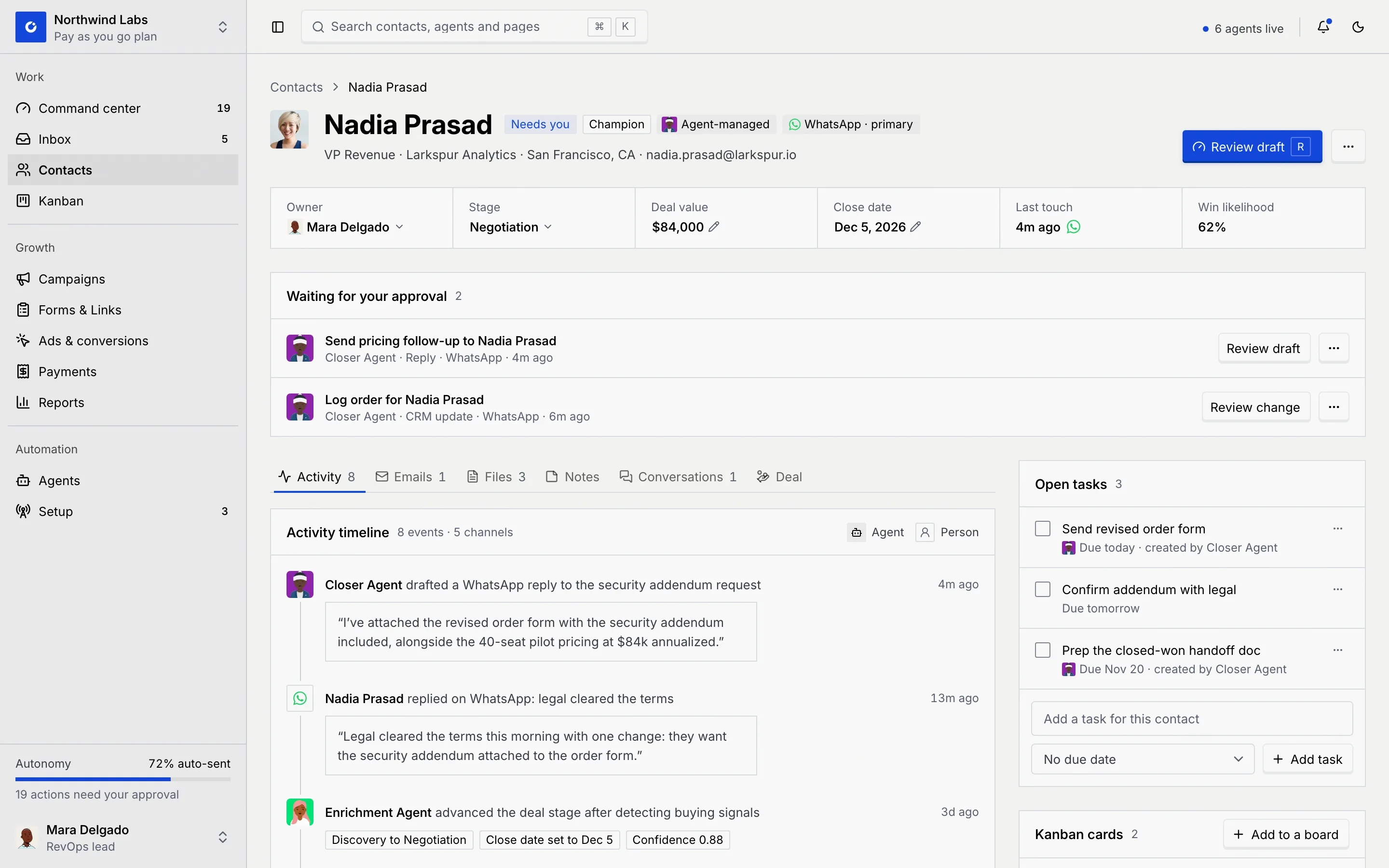This screenshot has width=1389, height=868.
Task: Open more menu for Log order row
Action: 1334,407
